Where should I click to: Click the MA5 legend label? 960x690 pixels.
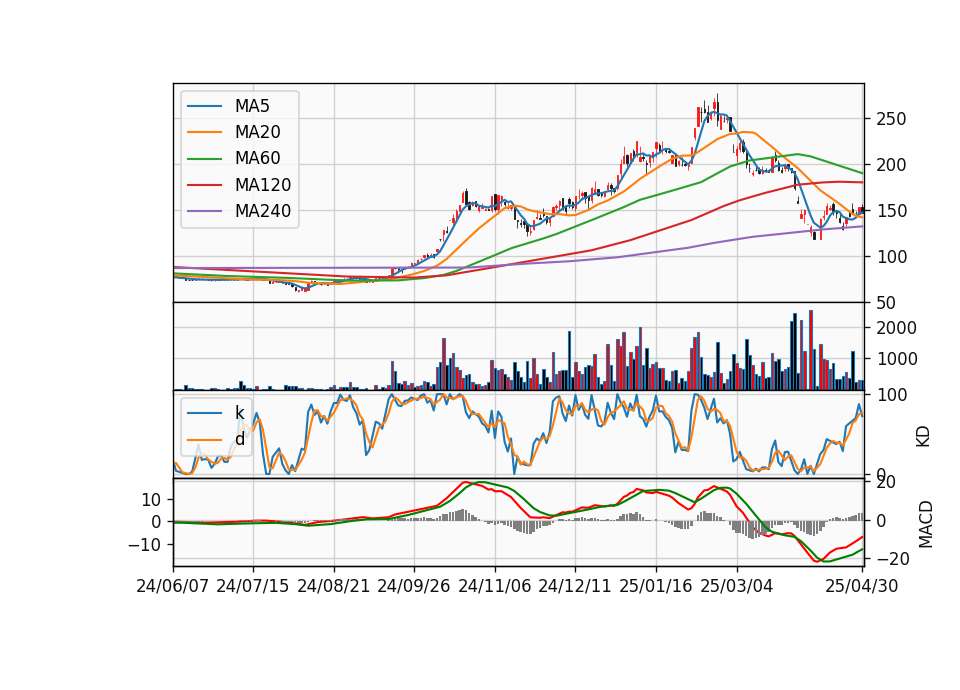pos(252,106)
